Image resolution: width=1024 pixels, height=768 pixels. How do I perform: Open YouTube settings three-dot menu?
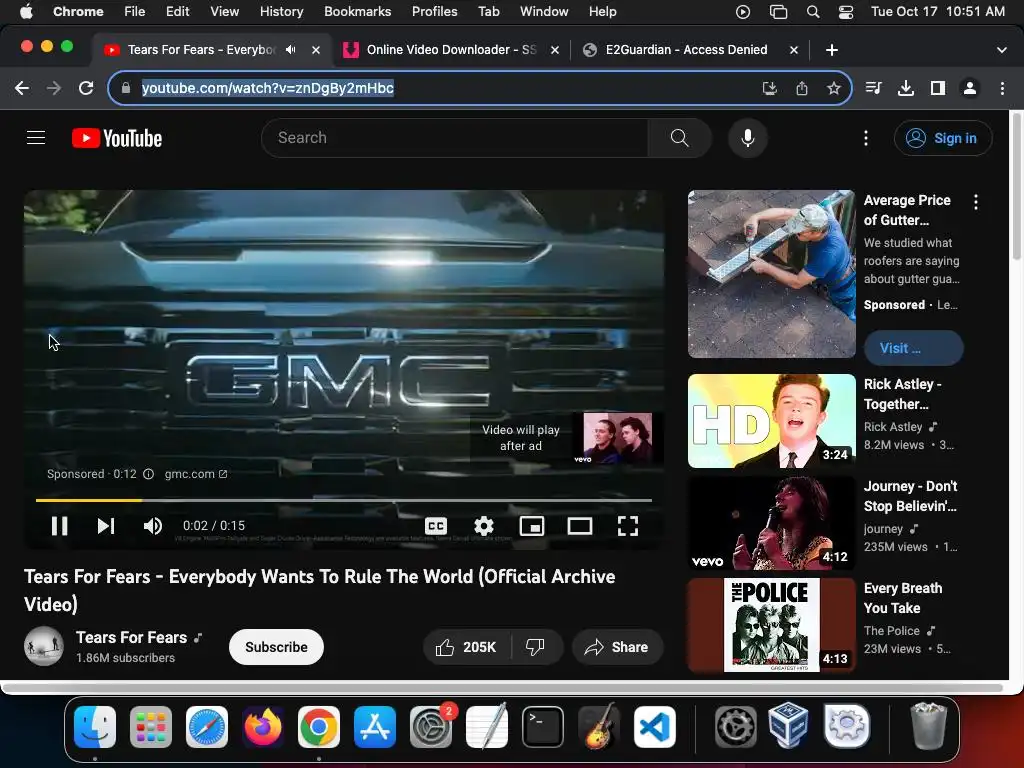(x=866, y=138)
